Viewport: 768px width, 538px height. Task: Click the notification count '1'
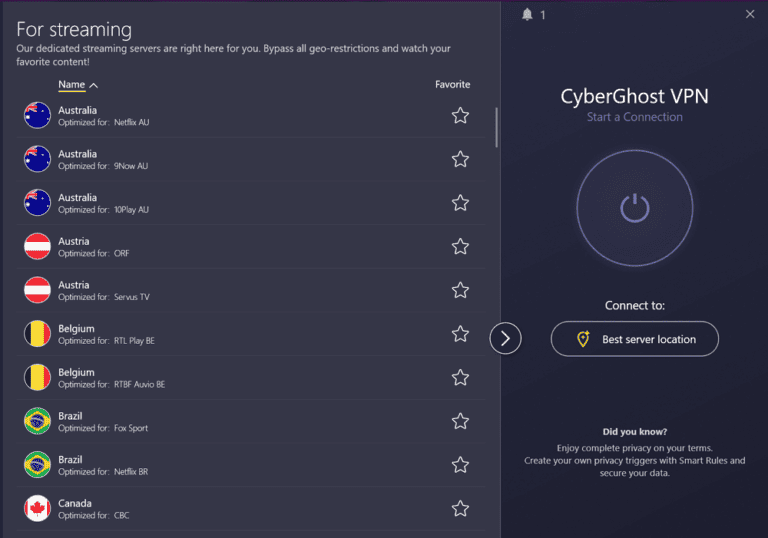click(543, 15)
